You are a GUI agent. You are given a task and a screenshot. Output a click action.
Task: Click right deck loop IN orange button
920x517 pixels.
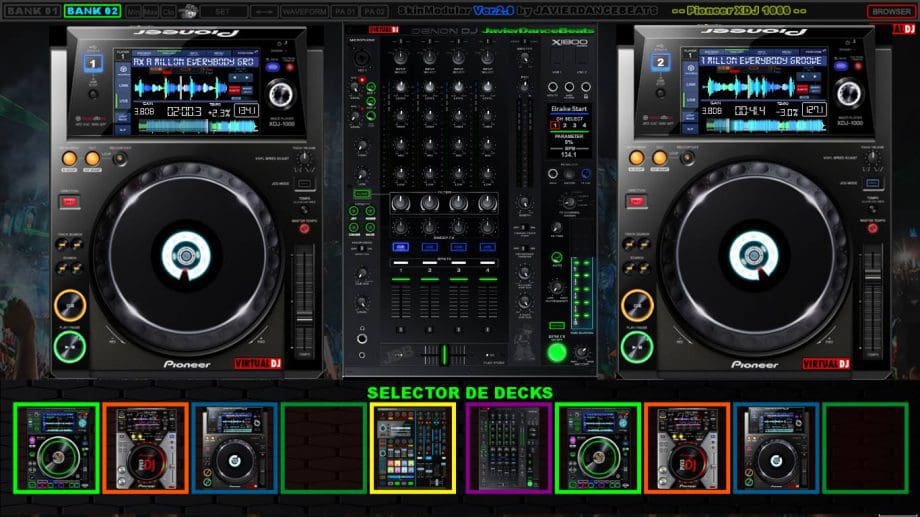637,157
